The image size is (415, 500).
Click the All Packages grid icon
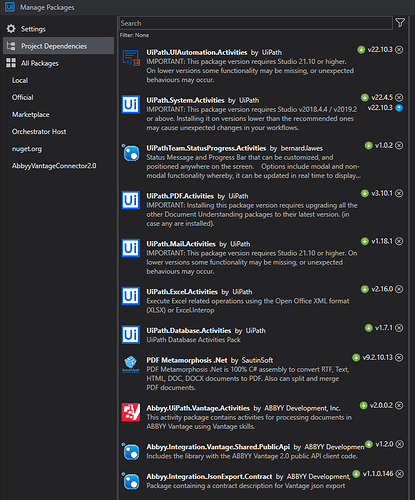(11, 63)
